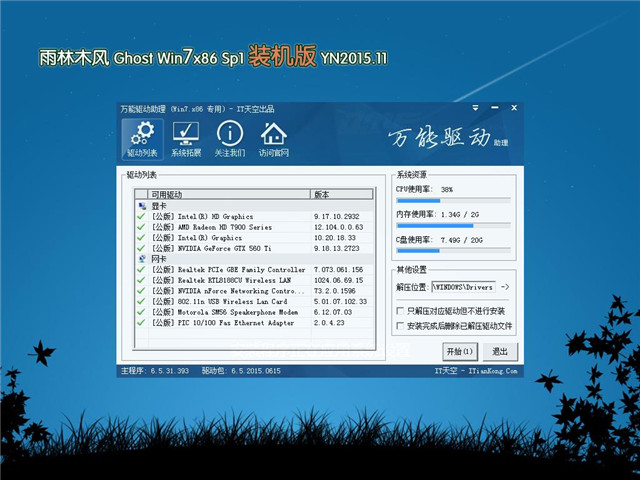Open the title bar dropdown menu arrow
The image size is (640, 480).
click(x=475, y=108)
